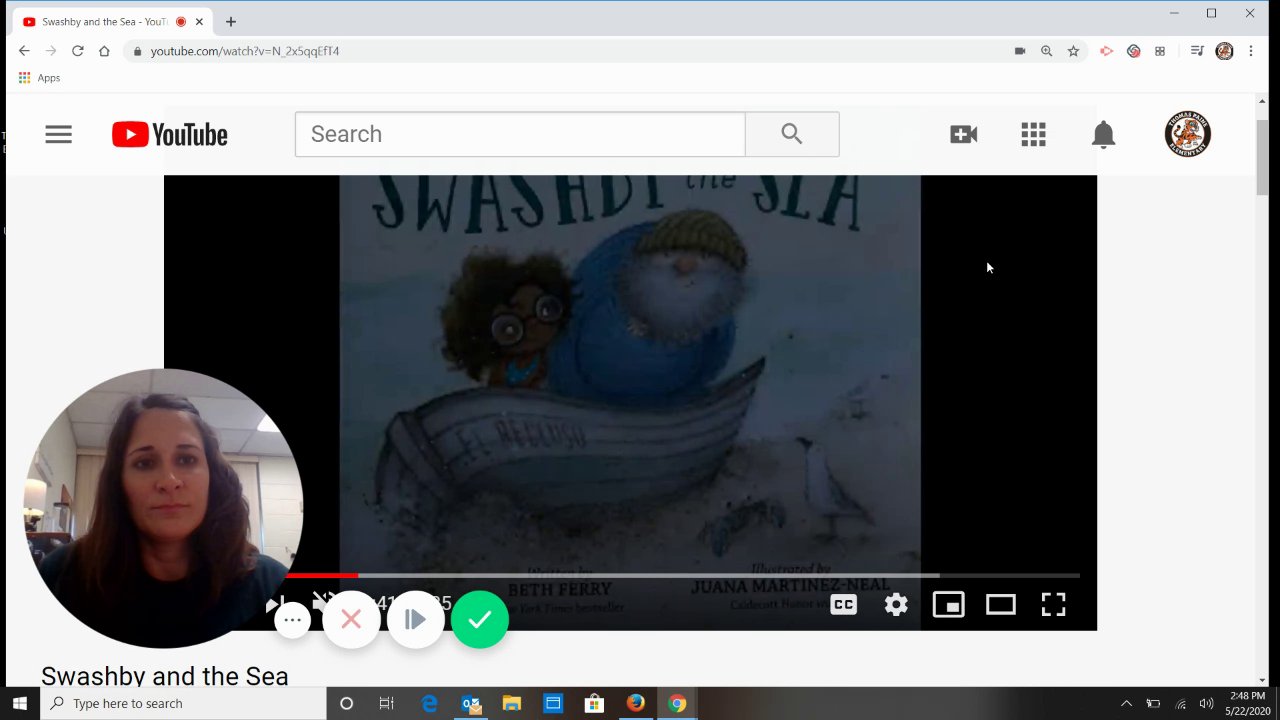Click the address bar URL
This screenshot has width=1280, height=720.
(245, 51)
